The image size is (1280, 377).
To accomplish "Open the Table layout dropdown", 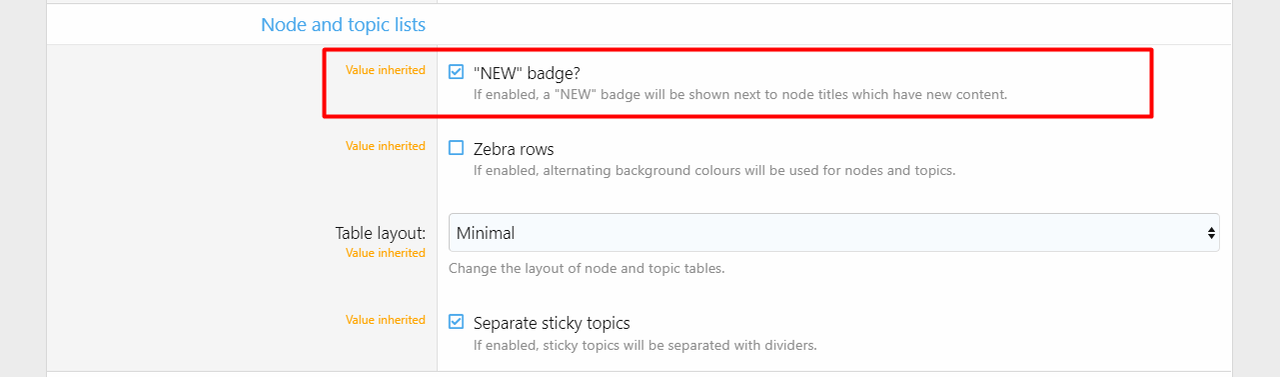I will pyautogui.click(x=834, y=233).
